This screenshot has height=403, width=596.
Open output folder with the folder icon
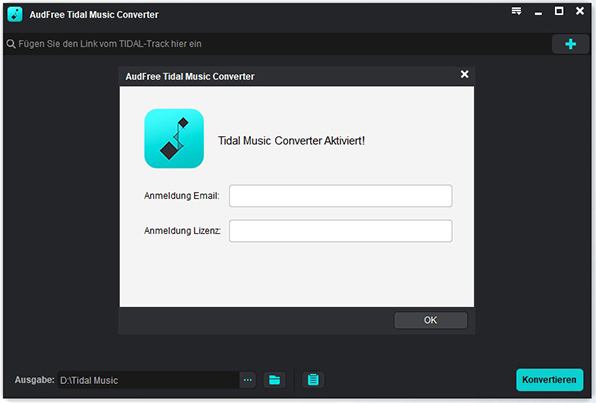pos(274,380)
